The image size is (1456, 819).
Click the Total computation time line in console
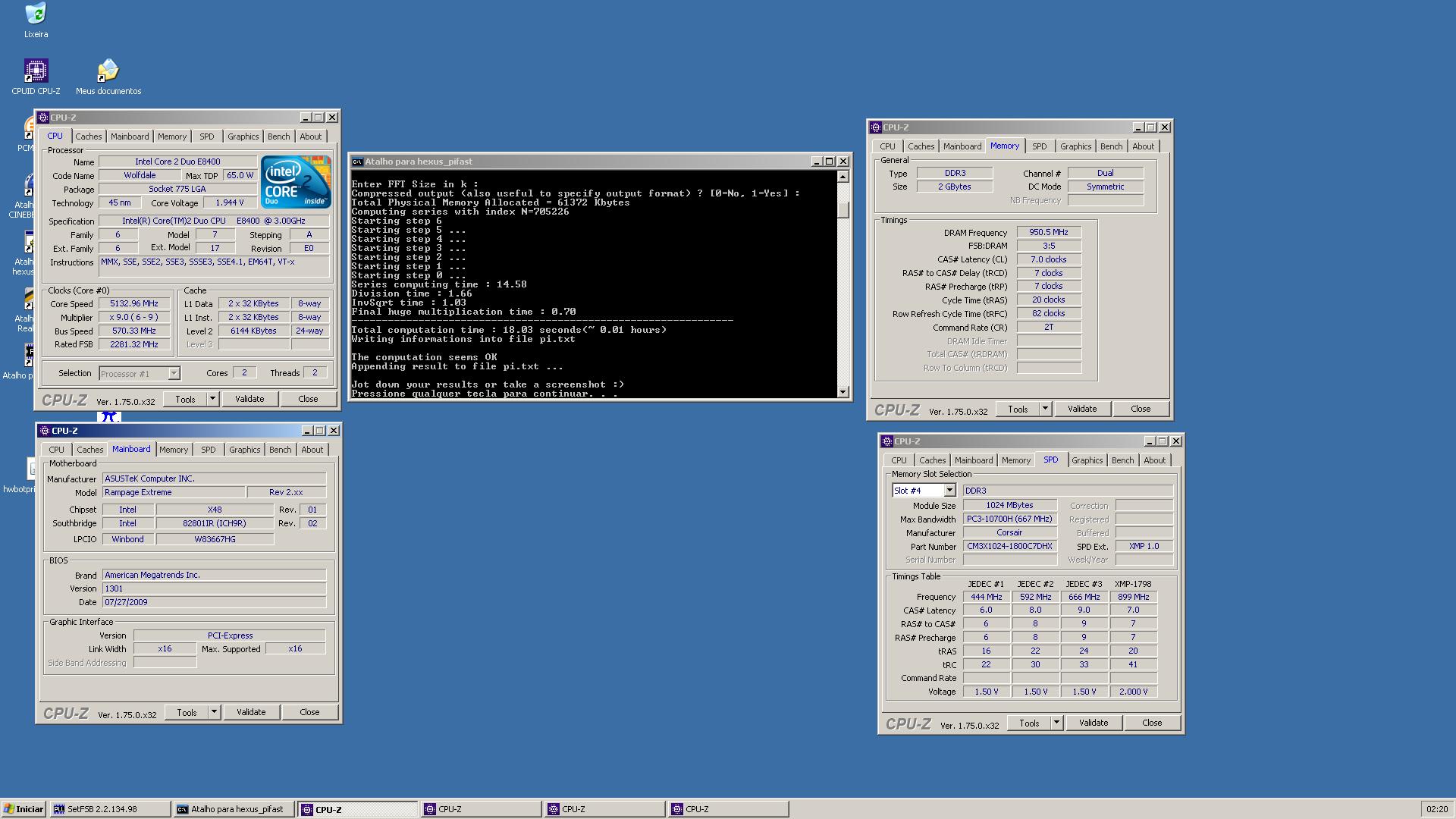point(509,330)
